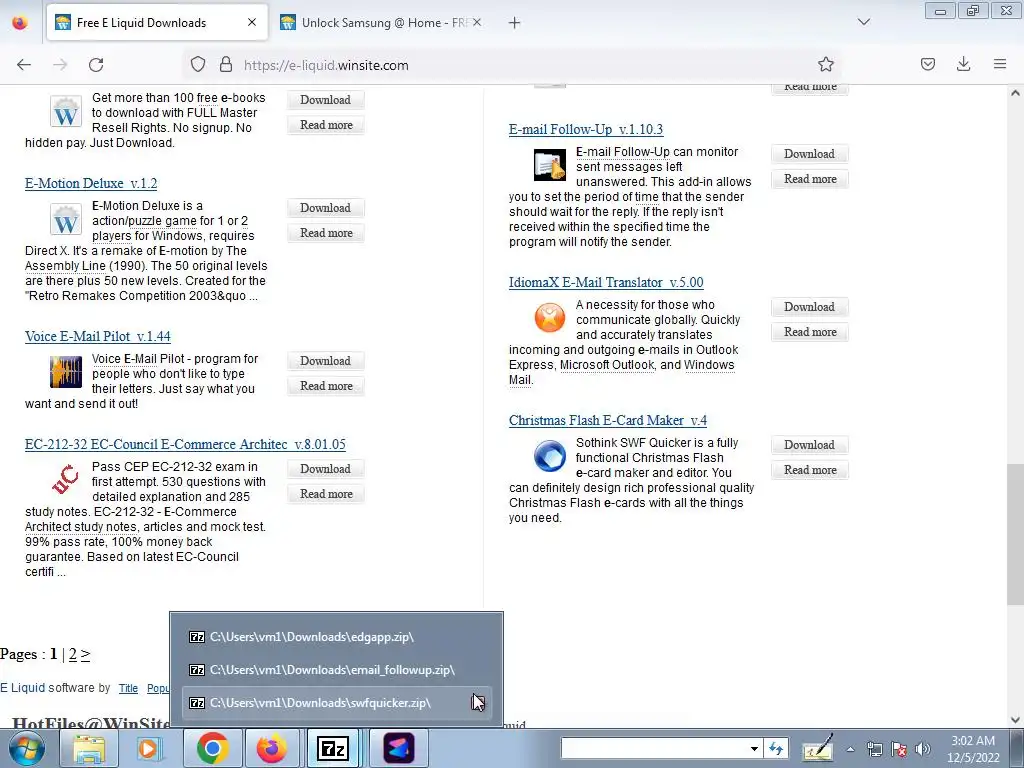Read more about Voice E-Mail Pilot
Viewport: 1024px width, 768px height.
pos(325,386)
